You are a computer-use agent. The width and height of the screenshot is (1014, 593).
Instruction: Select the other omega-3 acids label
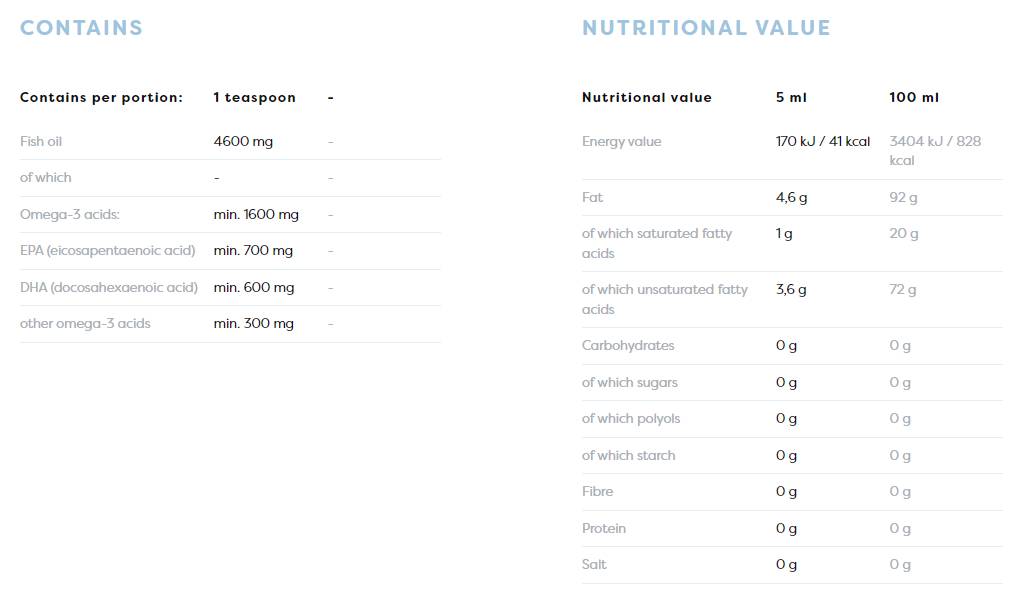pyautogui.click(x=85, y=324)
